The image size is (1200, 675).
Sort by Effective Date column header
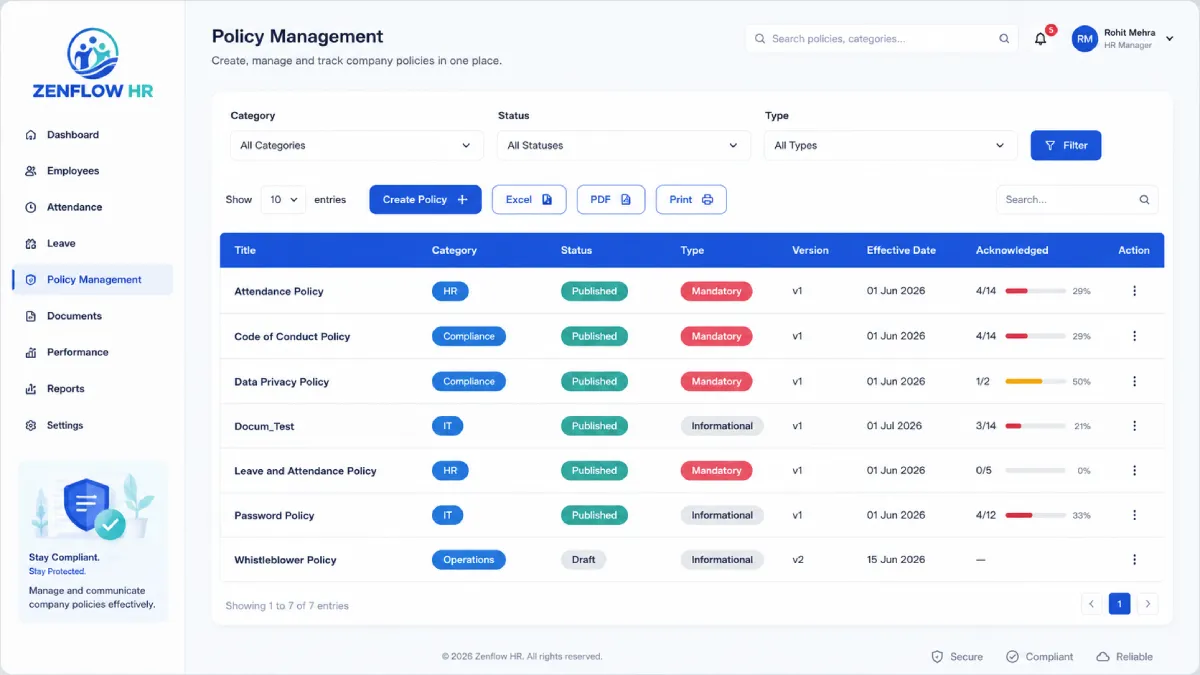[901, 250]
